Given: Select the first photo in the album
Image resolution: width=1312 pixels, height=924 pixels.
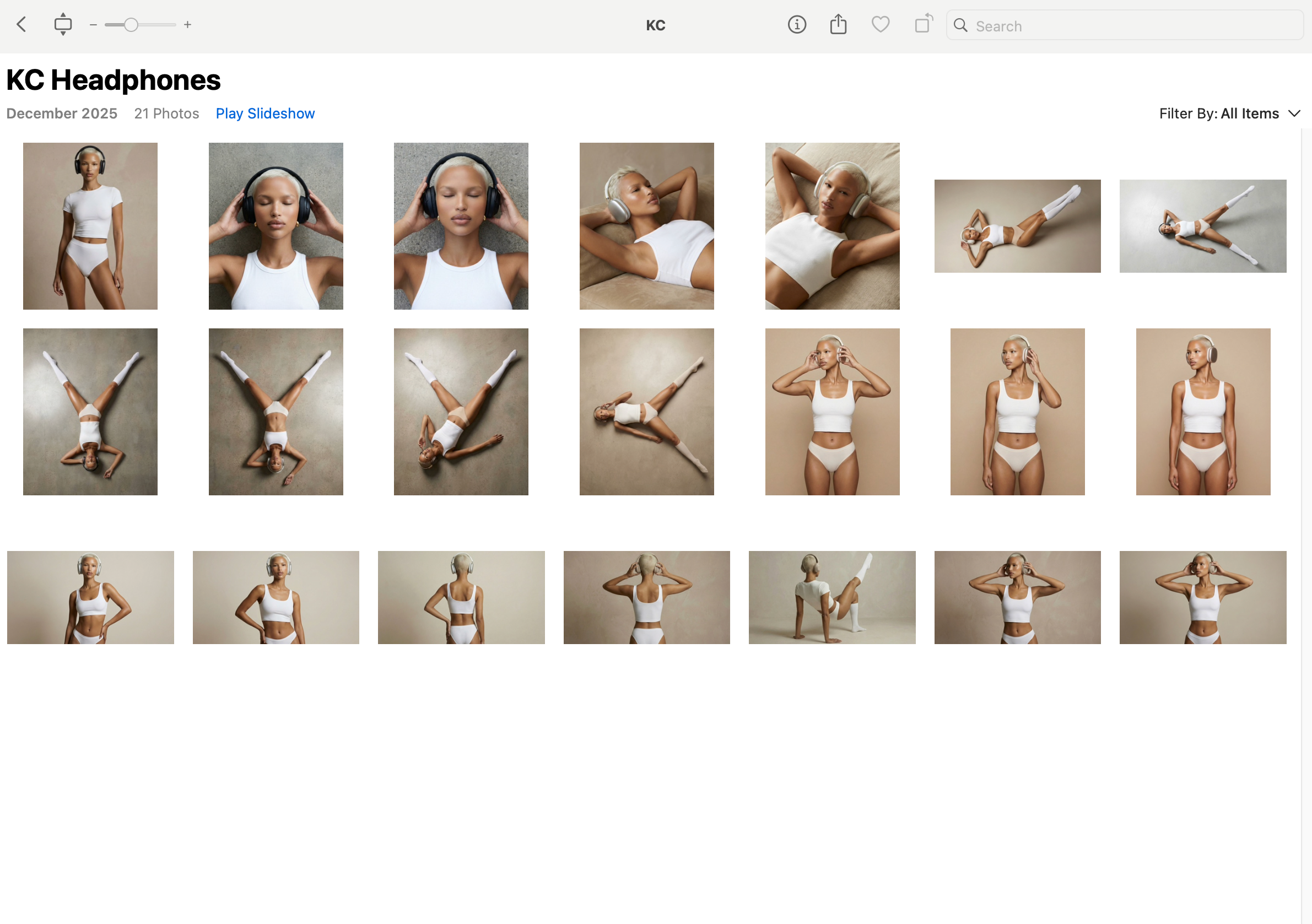Looking at the screenshot, I should [90, 226].
